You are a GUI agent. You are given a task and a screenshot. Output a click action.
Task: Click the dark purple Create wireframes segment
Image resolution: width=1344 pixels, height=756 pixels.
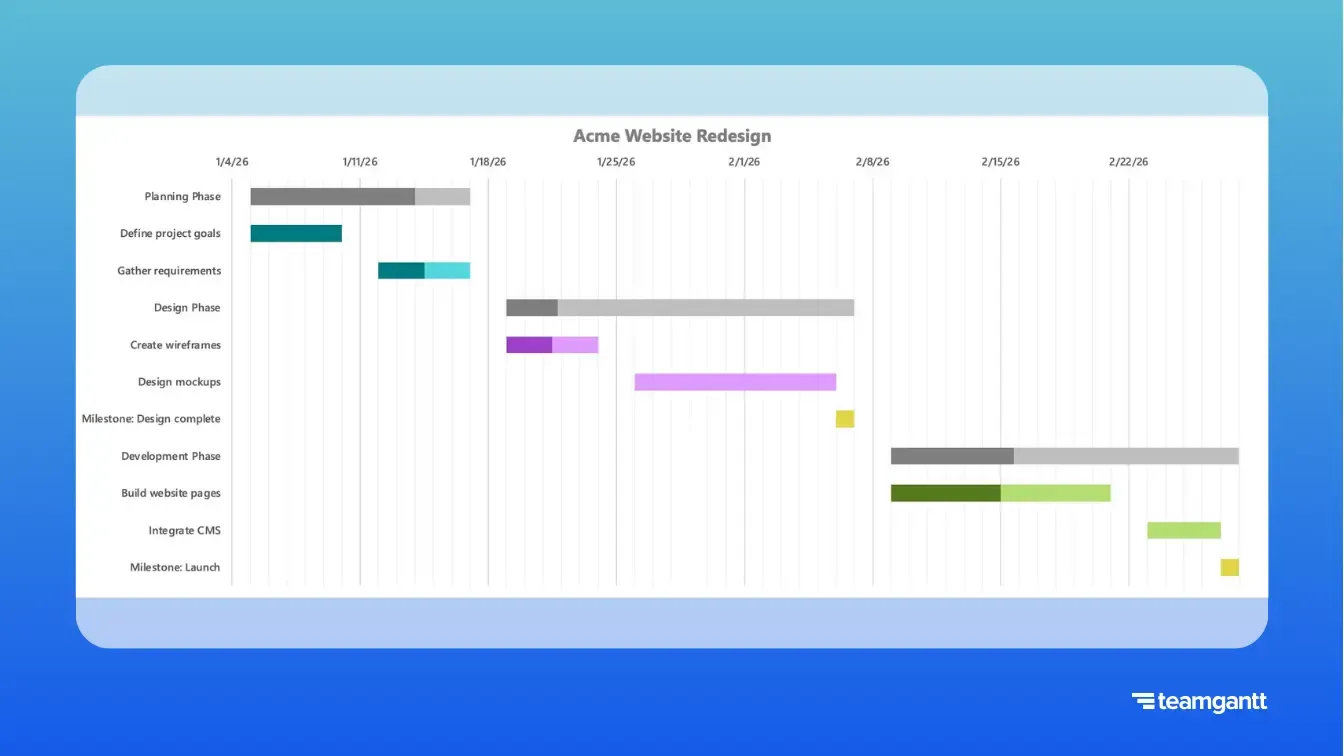click(529, 345)
